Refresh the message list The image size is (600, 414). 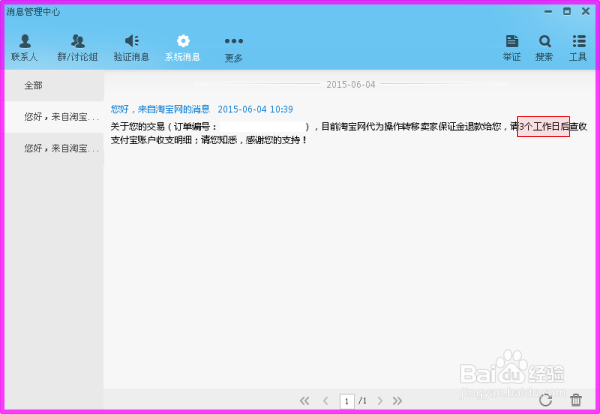tap(545, 400)
